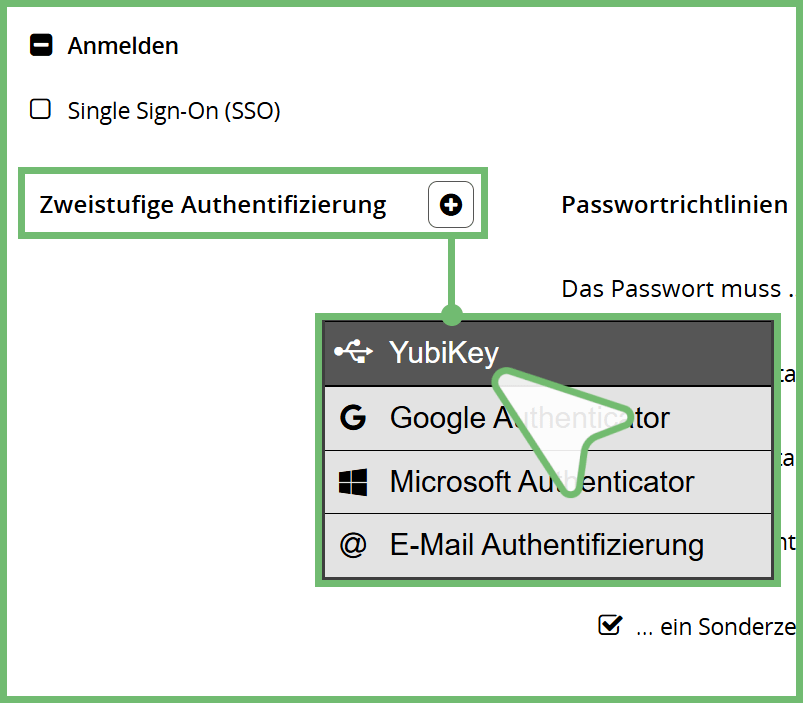Click the Passwortrichtlinien heading
This screenshot has height=703, width=803.
[674, 205]
